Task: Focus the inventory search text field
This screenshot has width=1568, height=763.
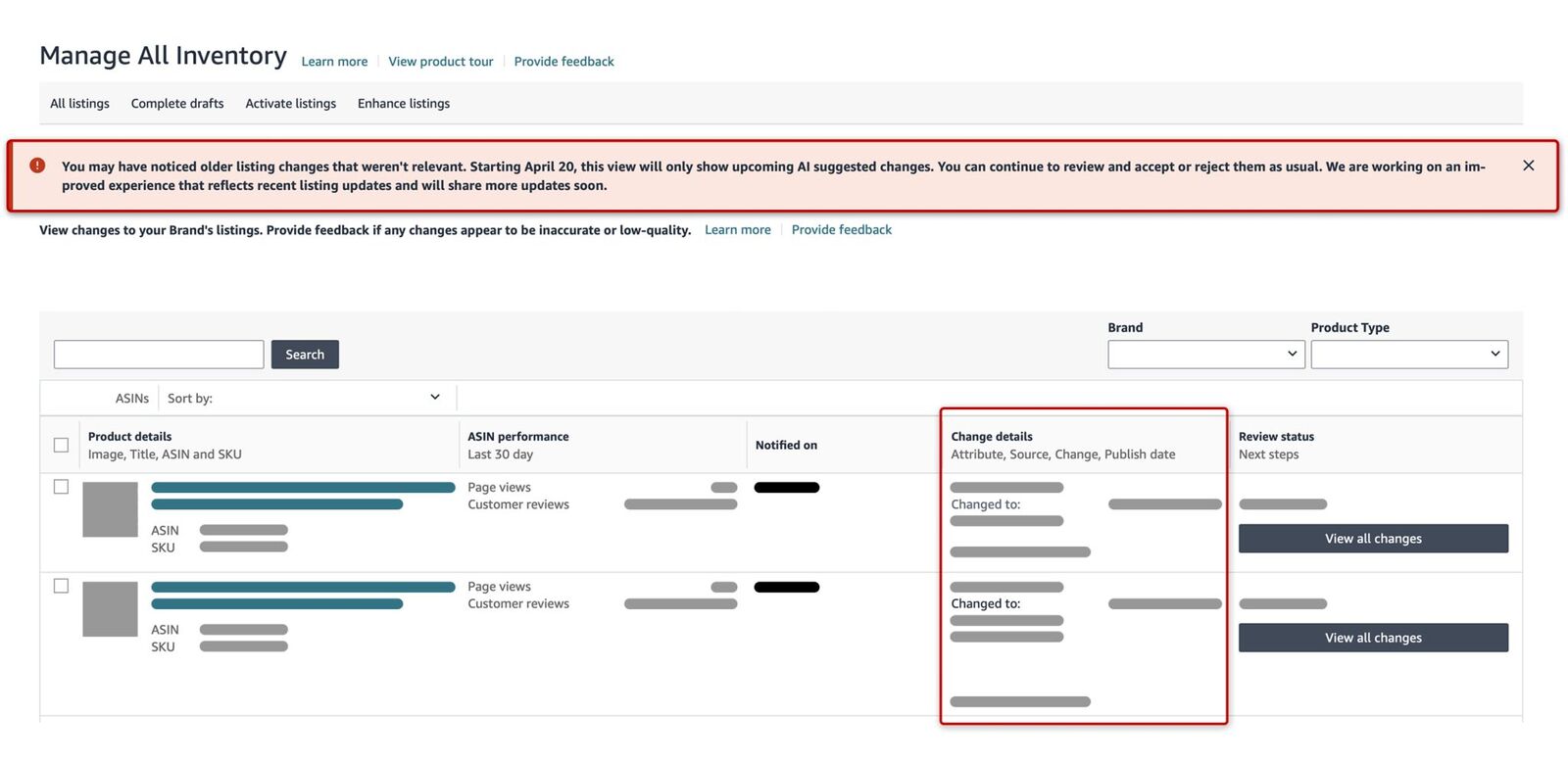Action: tap(159, 355)
